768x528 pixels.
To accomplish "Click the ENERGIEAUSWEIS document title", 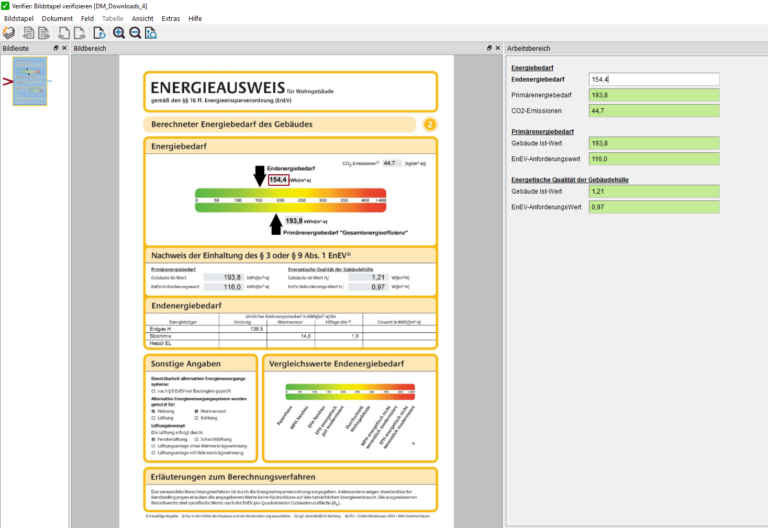I will [217, 88].
